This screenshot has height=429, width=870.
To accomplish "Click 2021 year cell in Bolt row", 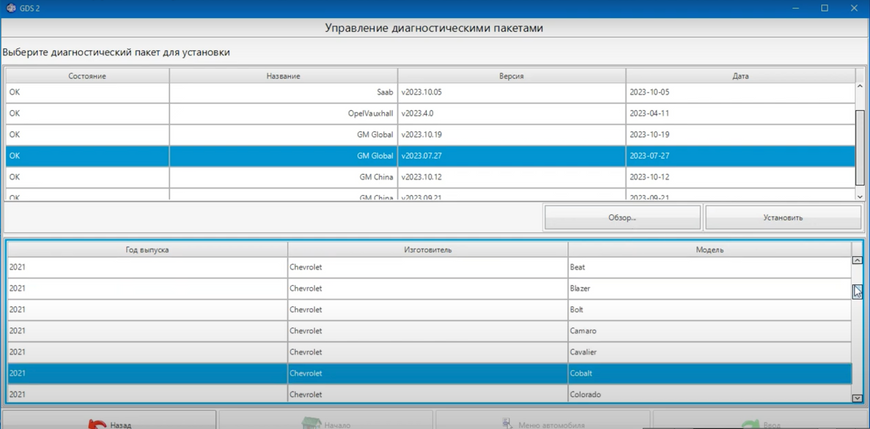I will tap(147, 310).
